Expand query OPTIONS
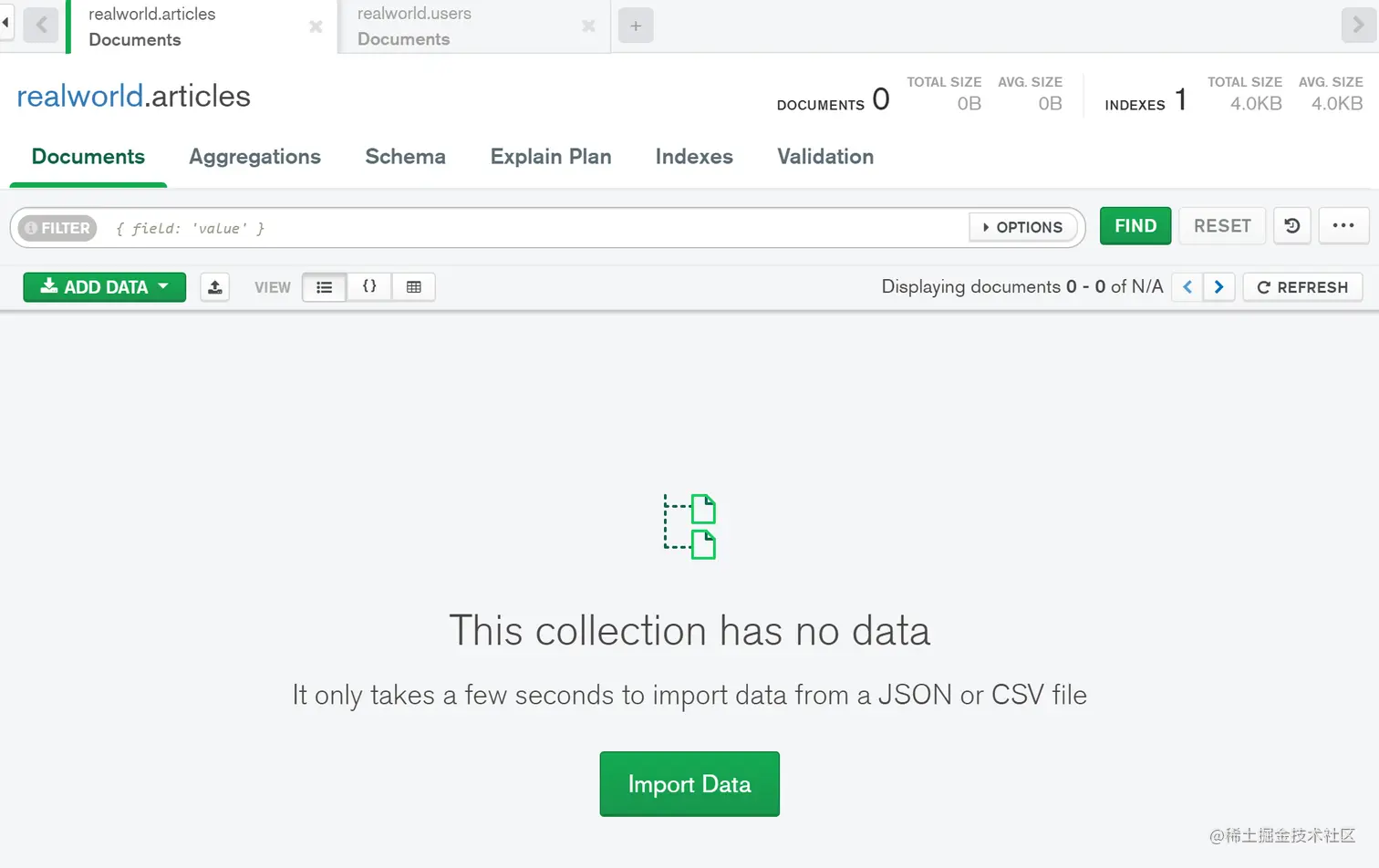The width and height of the screenshot is (1379, 868). tap(1023, 227)
